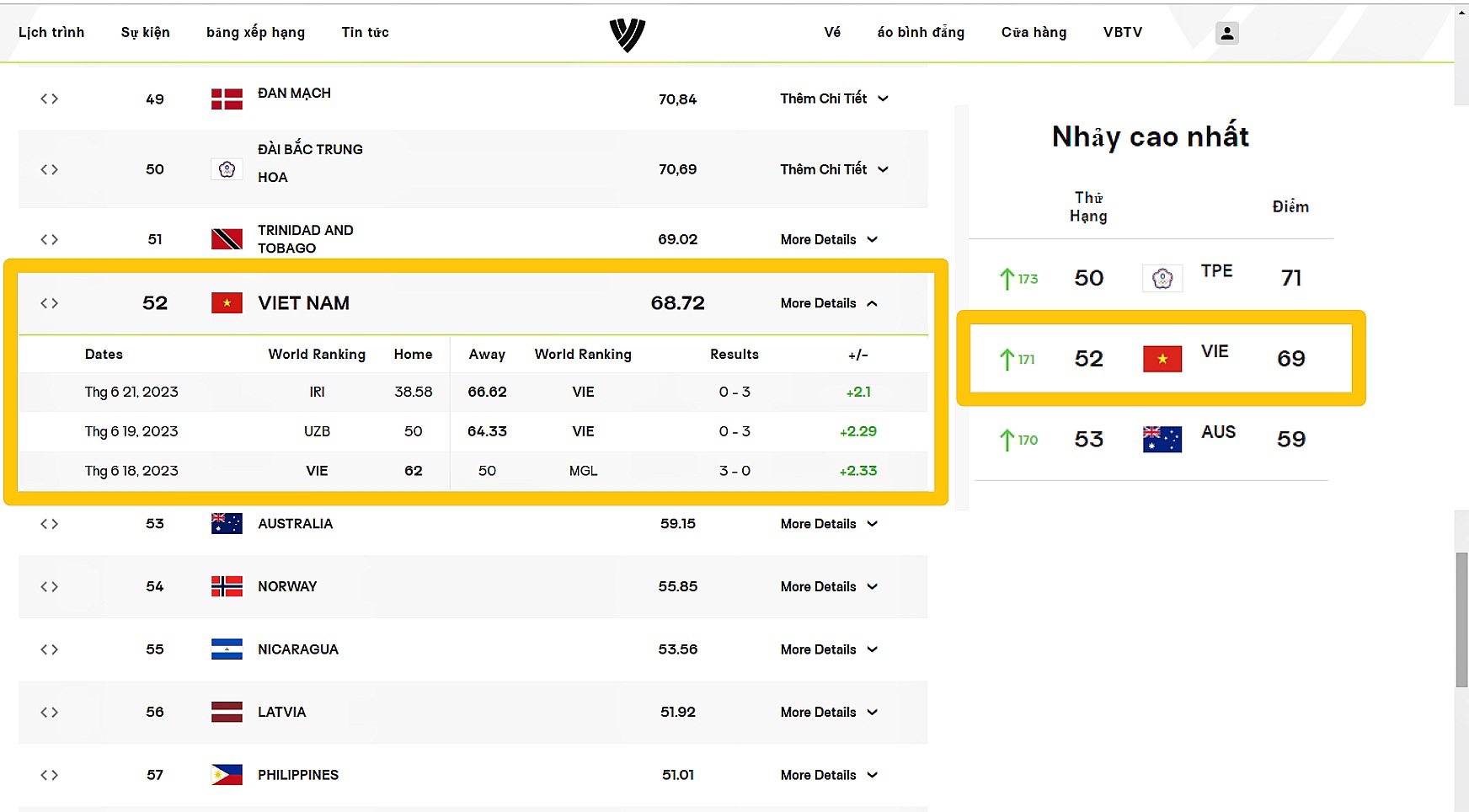Click the LATVIA team name
Screen dimensions: 1469x812
pos(282,713)
